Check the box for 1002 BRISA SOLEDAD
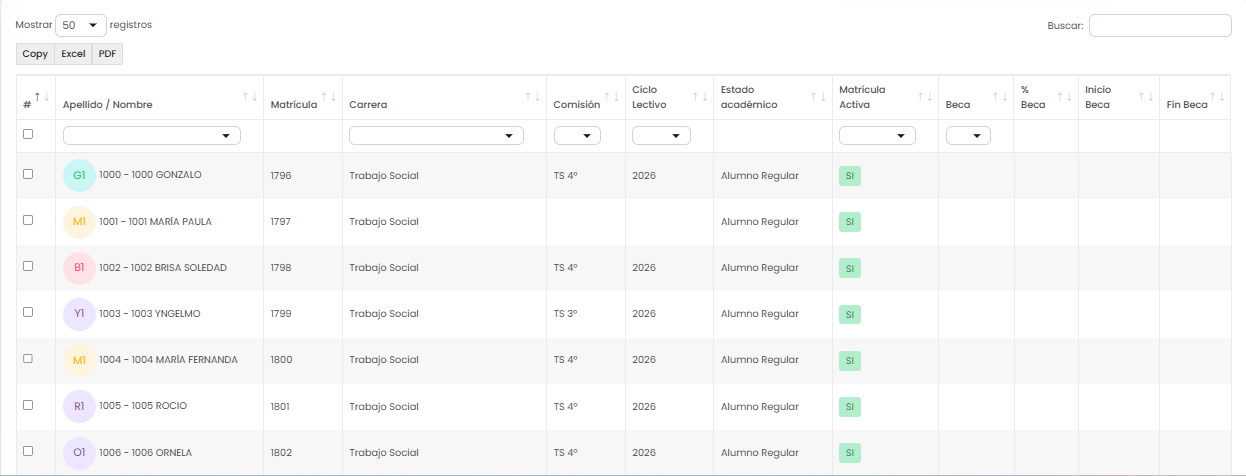 click(28, 266)
